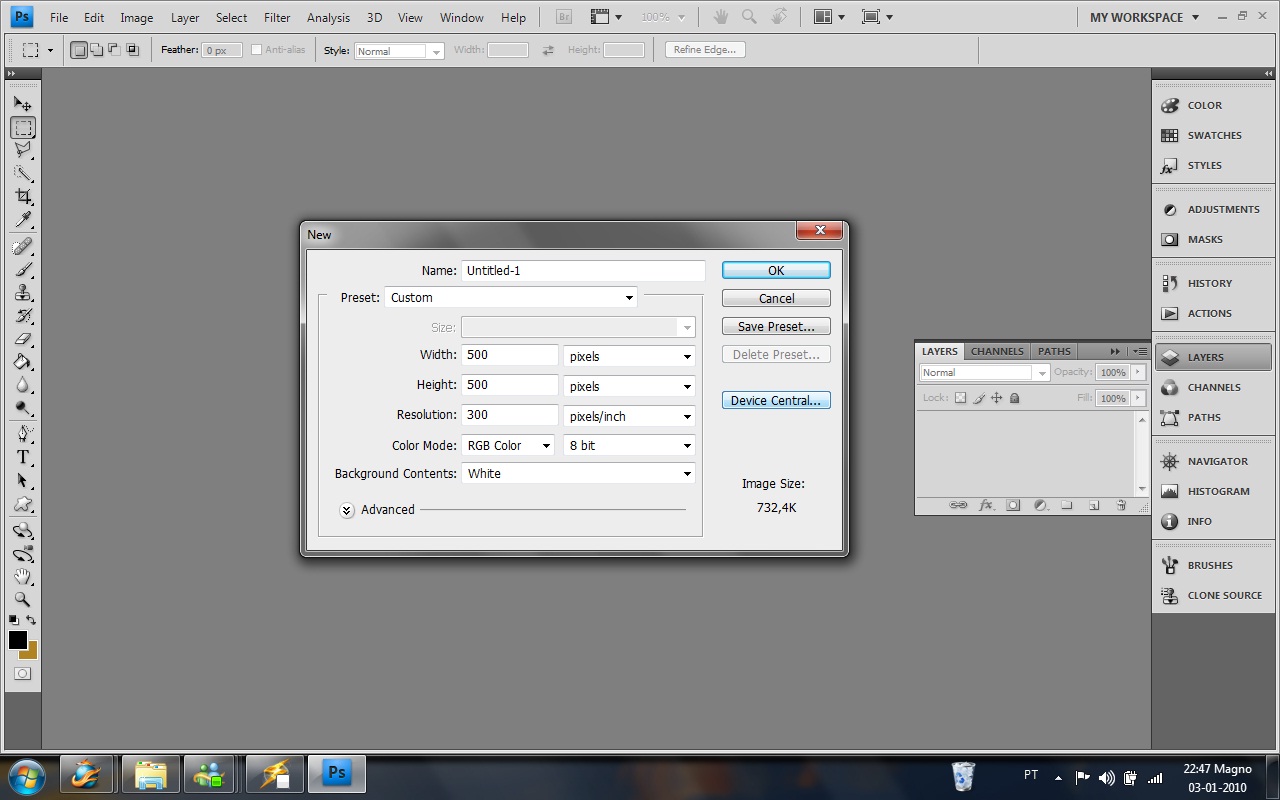The image size is (1280, 800).
Task: Toggle Lock all in Layers panel
Action: tap(1015, 398)
